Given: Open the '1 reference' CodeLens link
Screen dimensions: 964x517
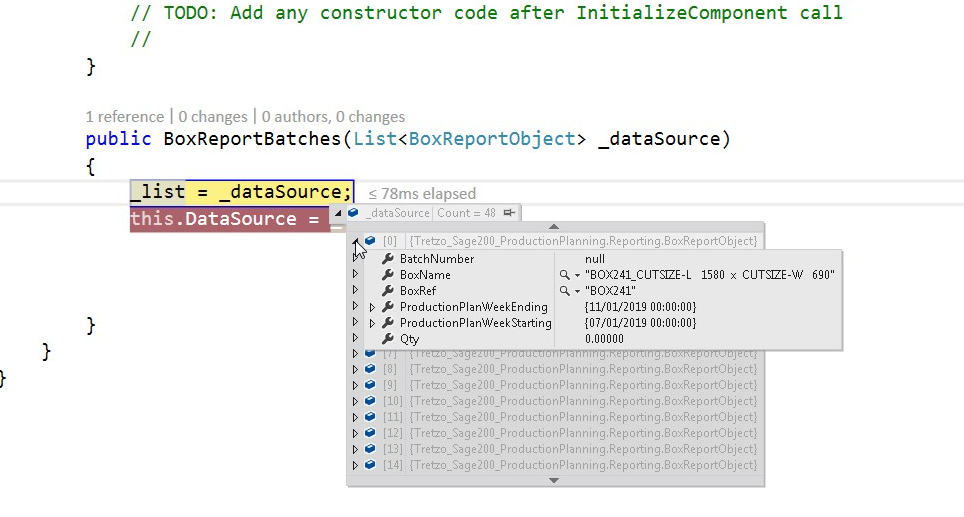Looking at the screenshot, I should (x=124, y=117).
